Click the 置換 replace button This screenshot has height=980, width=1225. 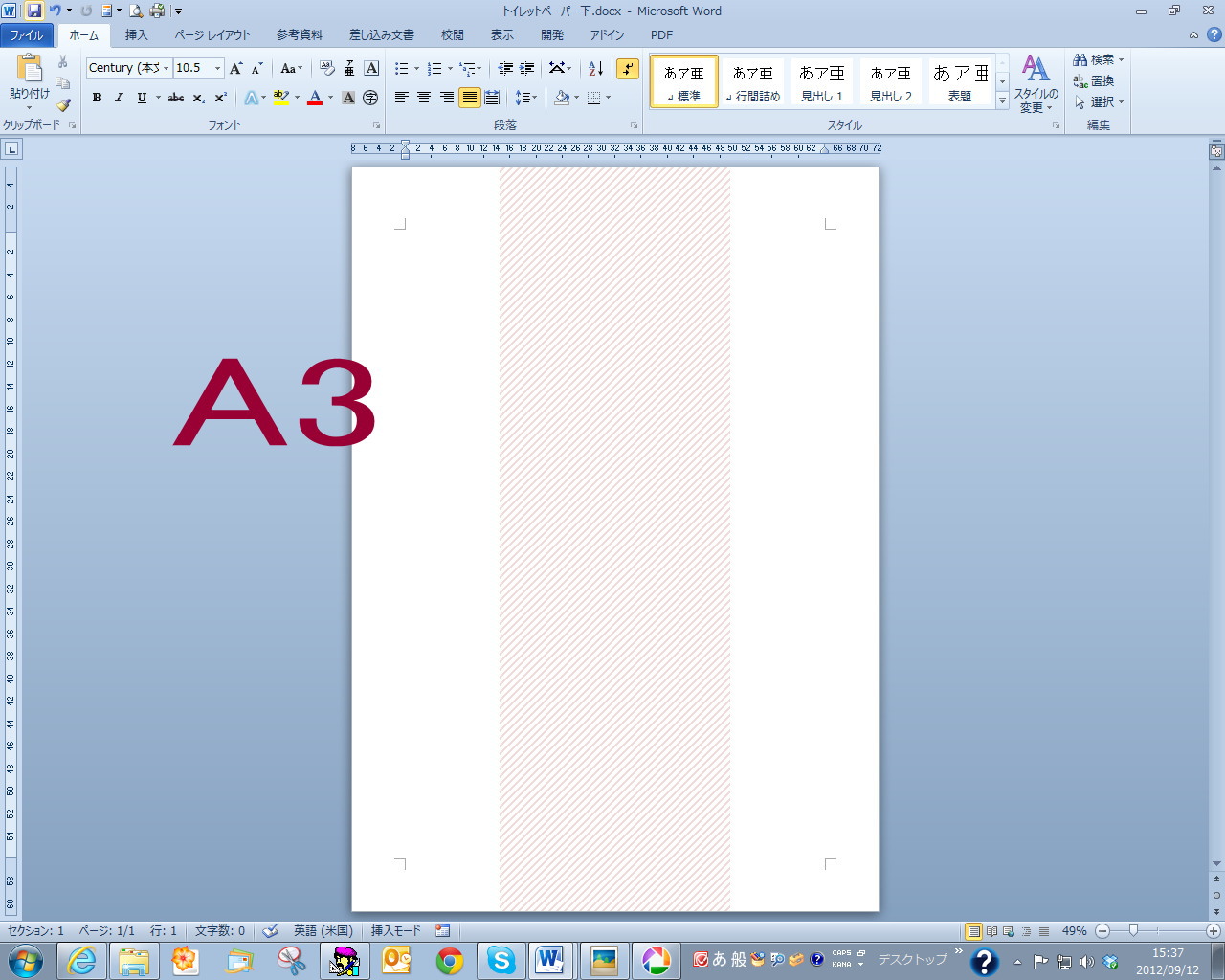(x=1094, y=81)
